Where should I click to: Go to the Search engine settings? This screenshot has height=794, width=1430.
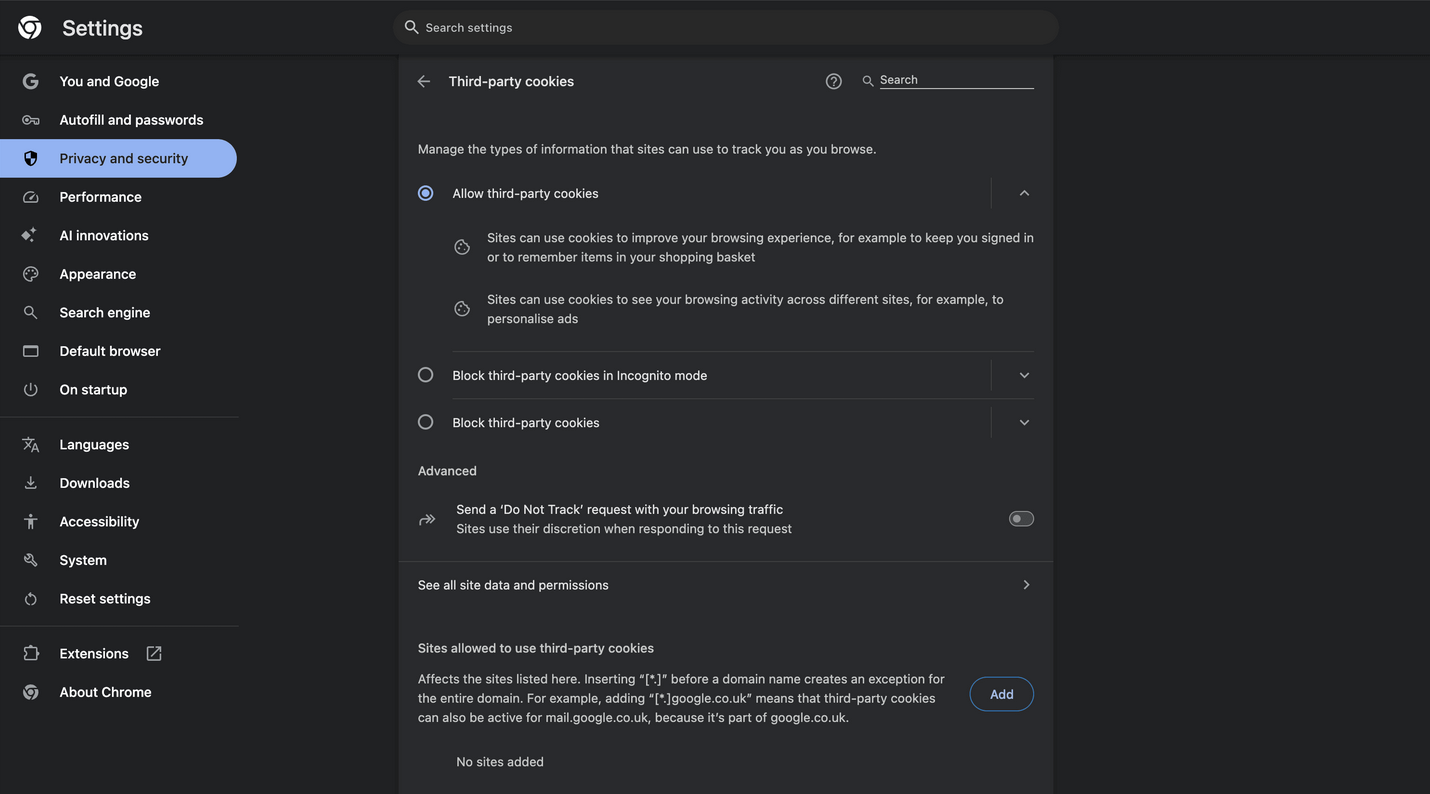104,312
